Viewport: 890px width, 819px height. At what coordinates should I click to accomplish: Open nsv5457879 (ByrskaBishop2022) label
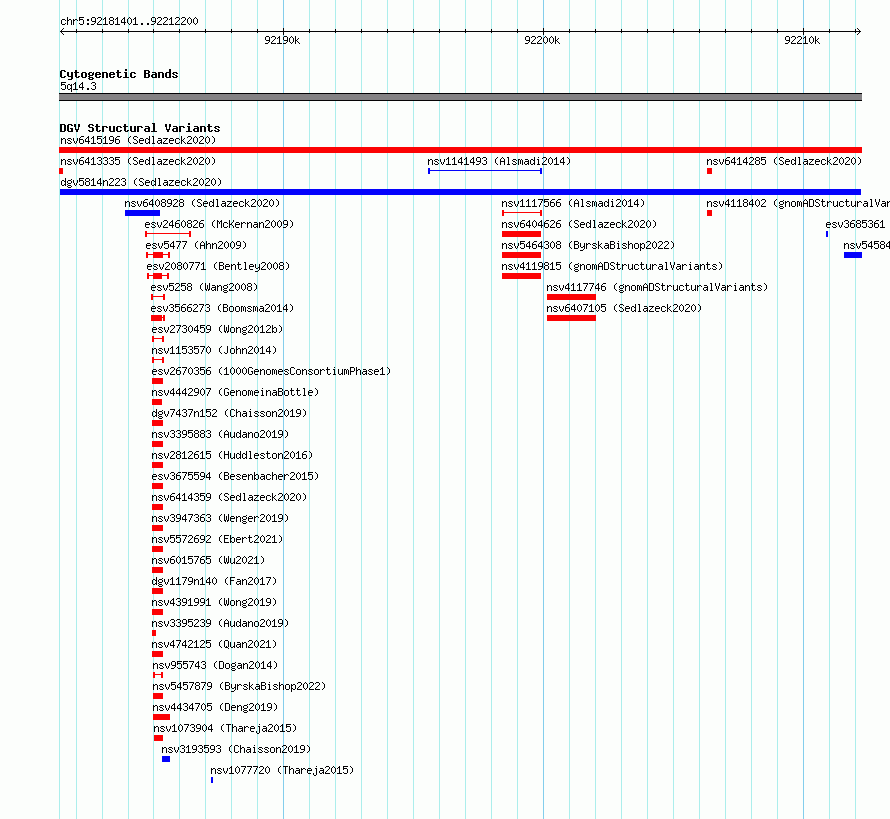click(239, 686)
